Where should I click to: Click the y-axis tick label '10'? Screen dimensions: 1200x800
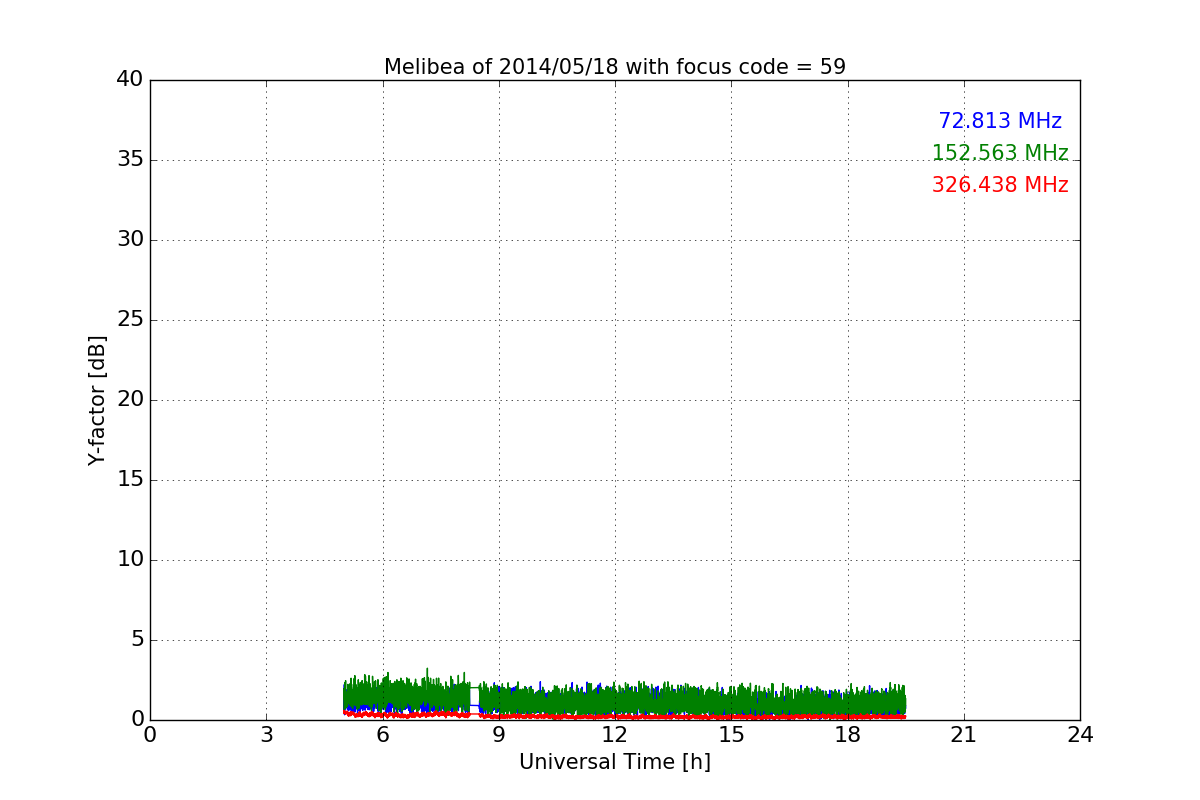pos(130,560)
